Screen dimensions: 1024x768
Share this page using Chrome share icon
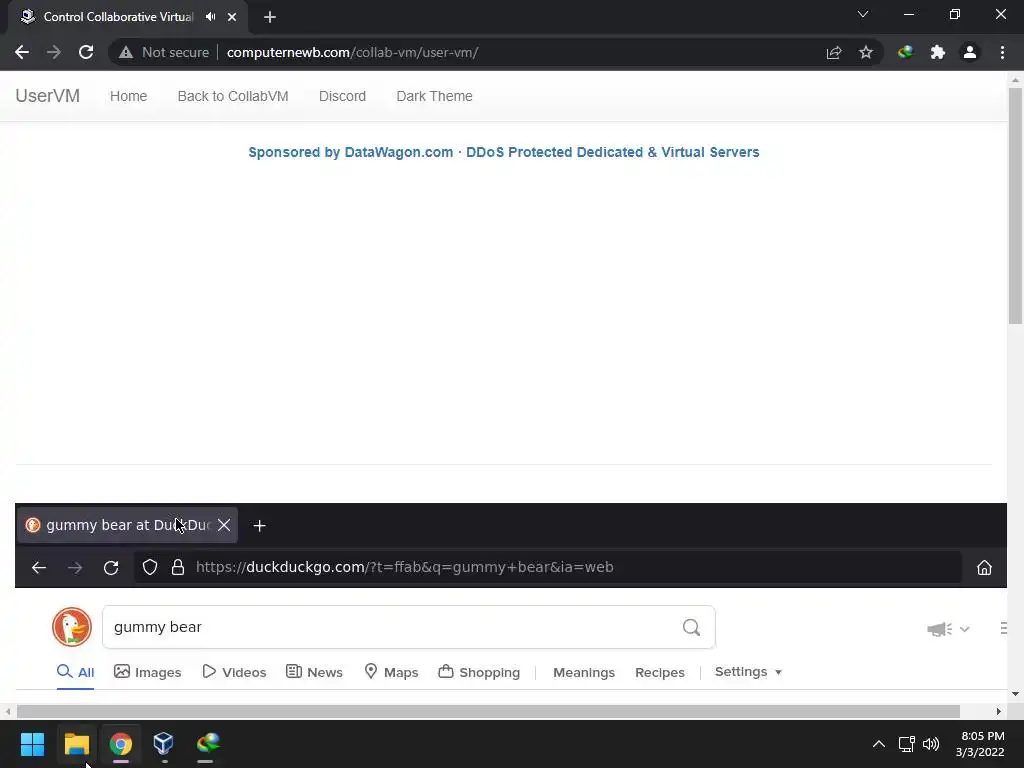click(x=834, y=52)
